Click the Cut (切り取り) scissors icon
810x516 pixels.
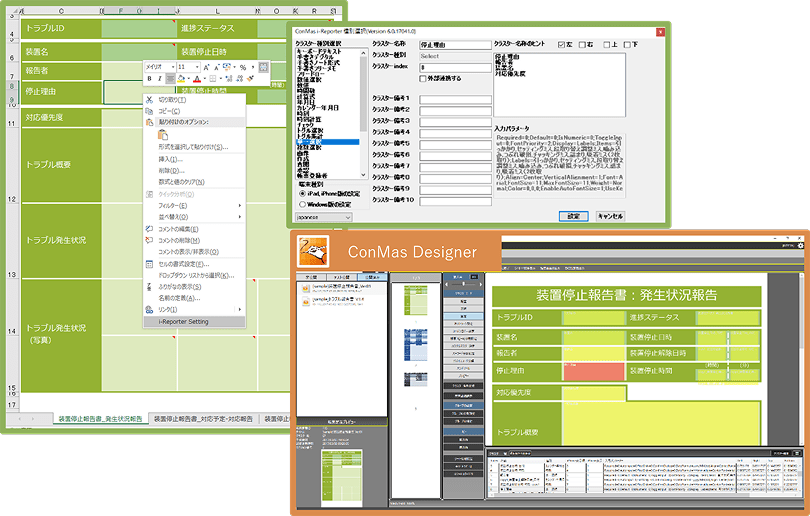click(149, 100)
